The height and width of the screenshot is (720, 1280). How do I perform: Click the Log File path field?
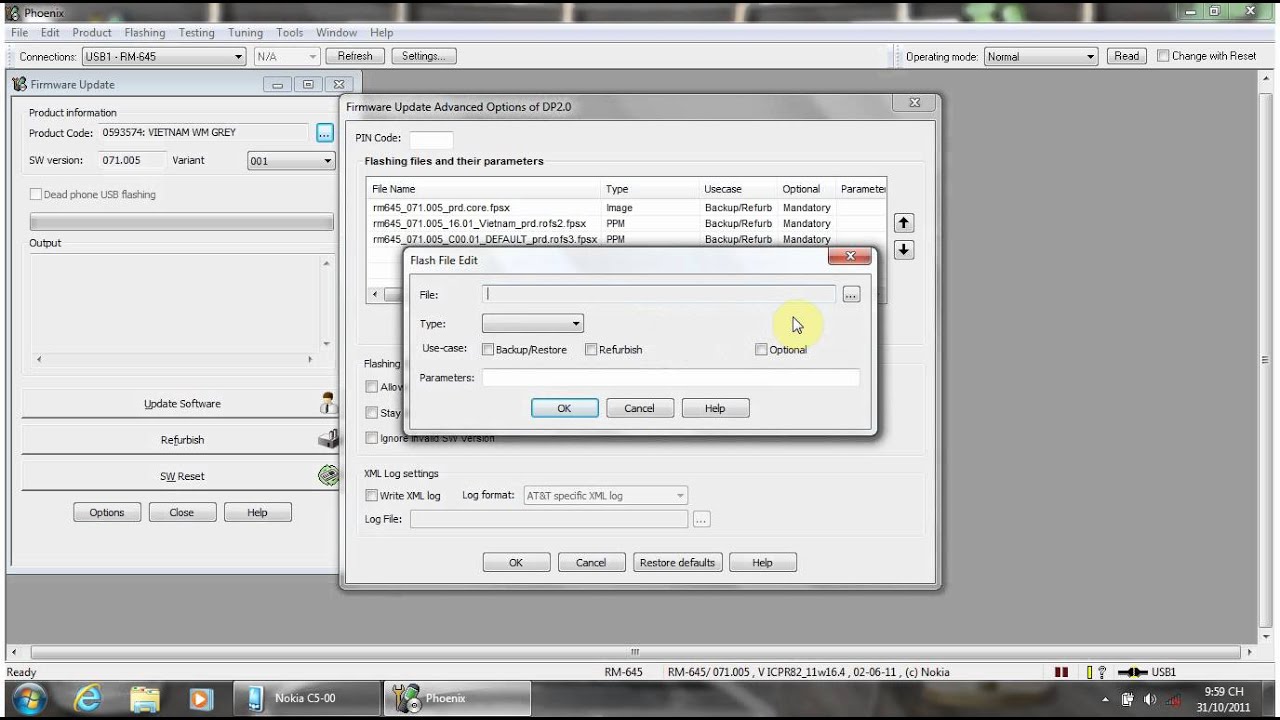(x=549, y=519)
